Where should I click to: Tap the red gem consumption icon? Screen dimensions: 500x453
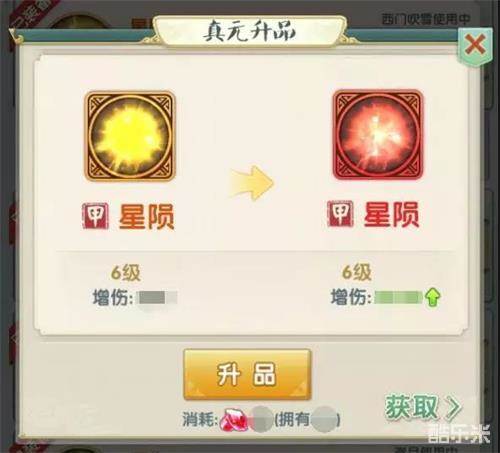[233, 420]
